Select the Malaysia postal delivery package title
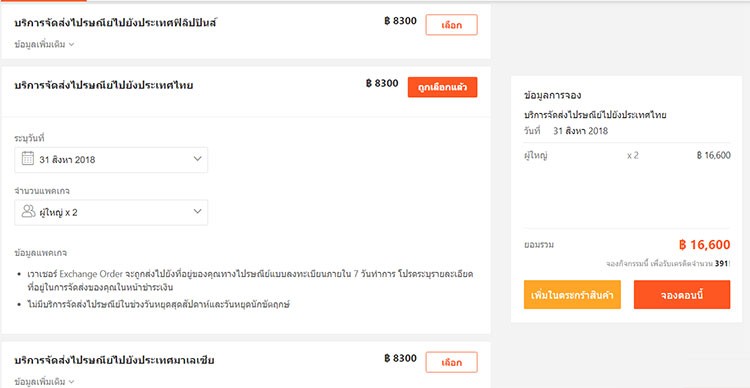The width and height of the screenshot is (750, 388). tap(114, 360)
